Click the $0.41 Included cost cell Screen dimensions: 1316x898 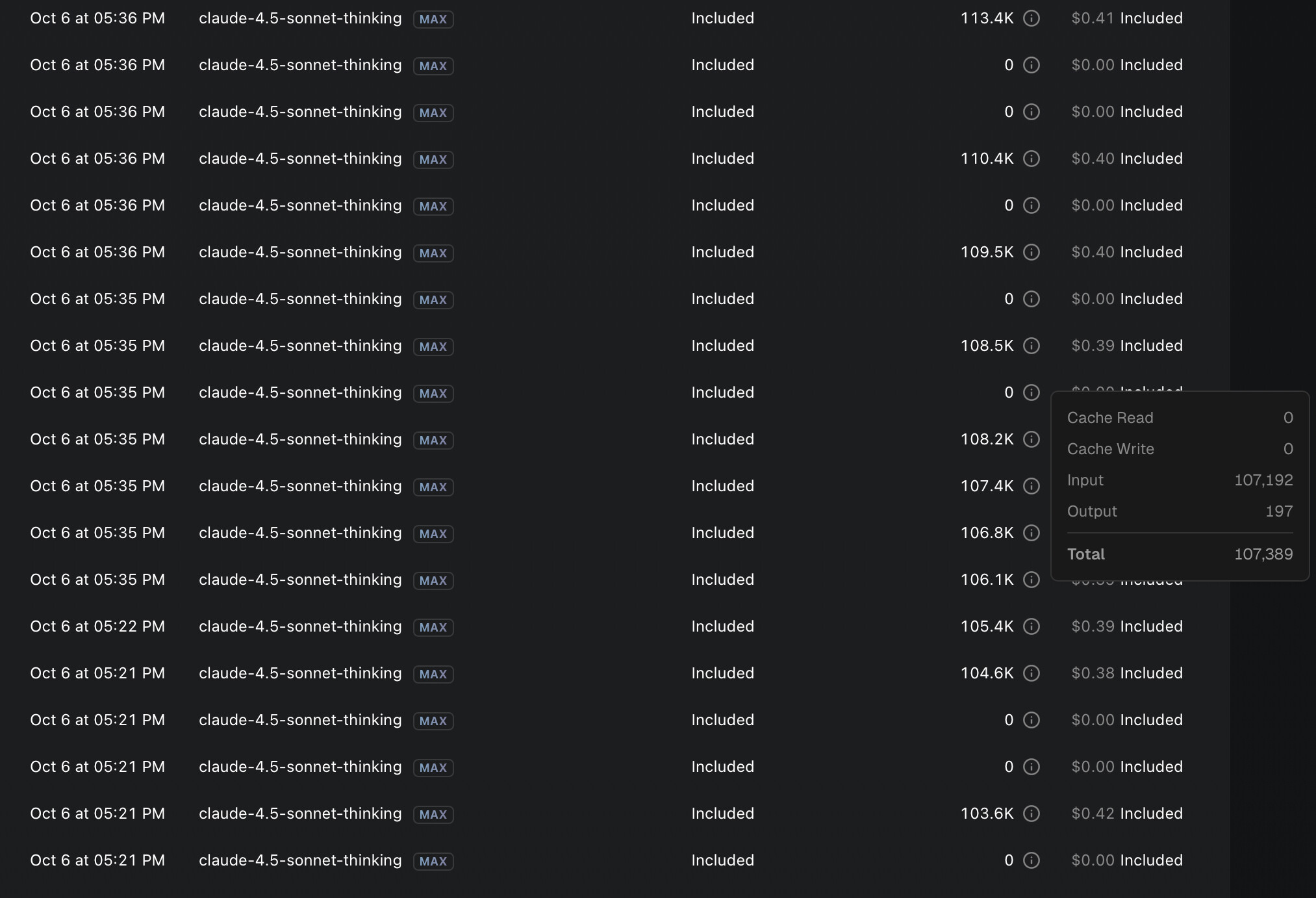pos(1127,18)
